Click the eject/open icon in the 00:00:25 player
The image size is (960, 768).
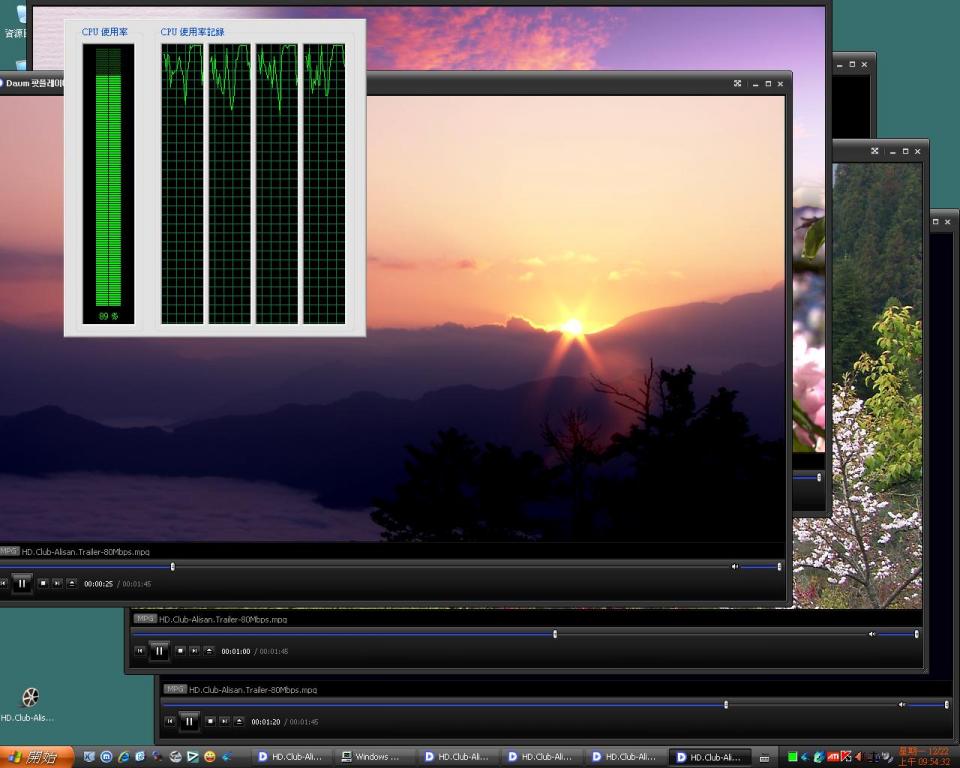[x=71, y=583]
